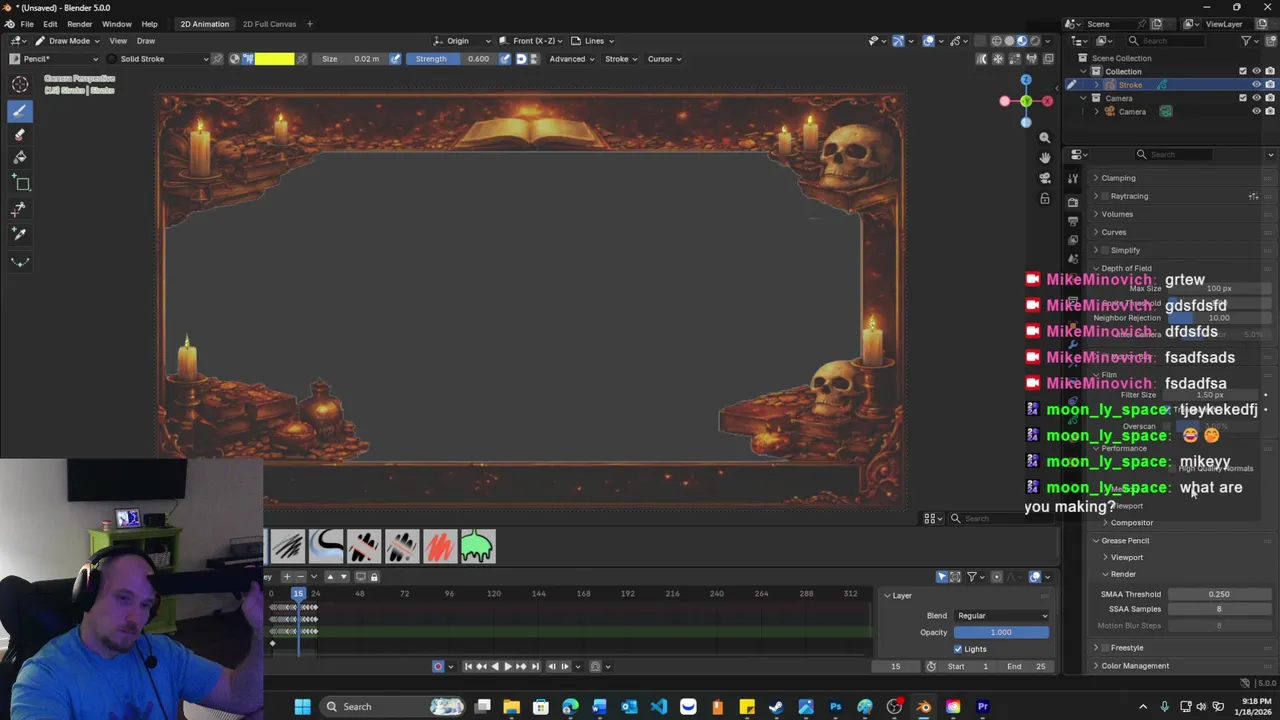
Task: Uncheck the Collection exclude checkbox
Action: (1243, 71)
